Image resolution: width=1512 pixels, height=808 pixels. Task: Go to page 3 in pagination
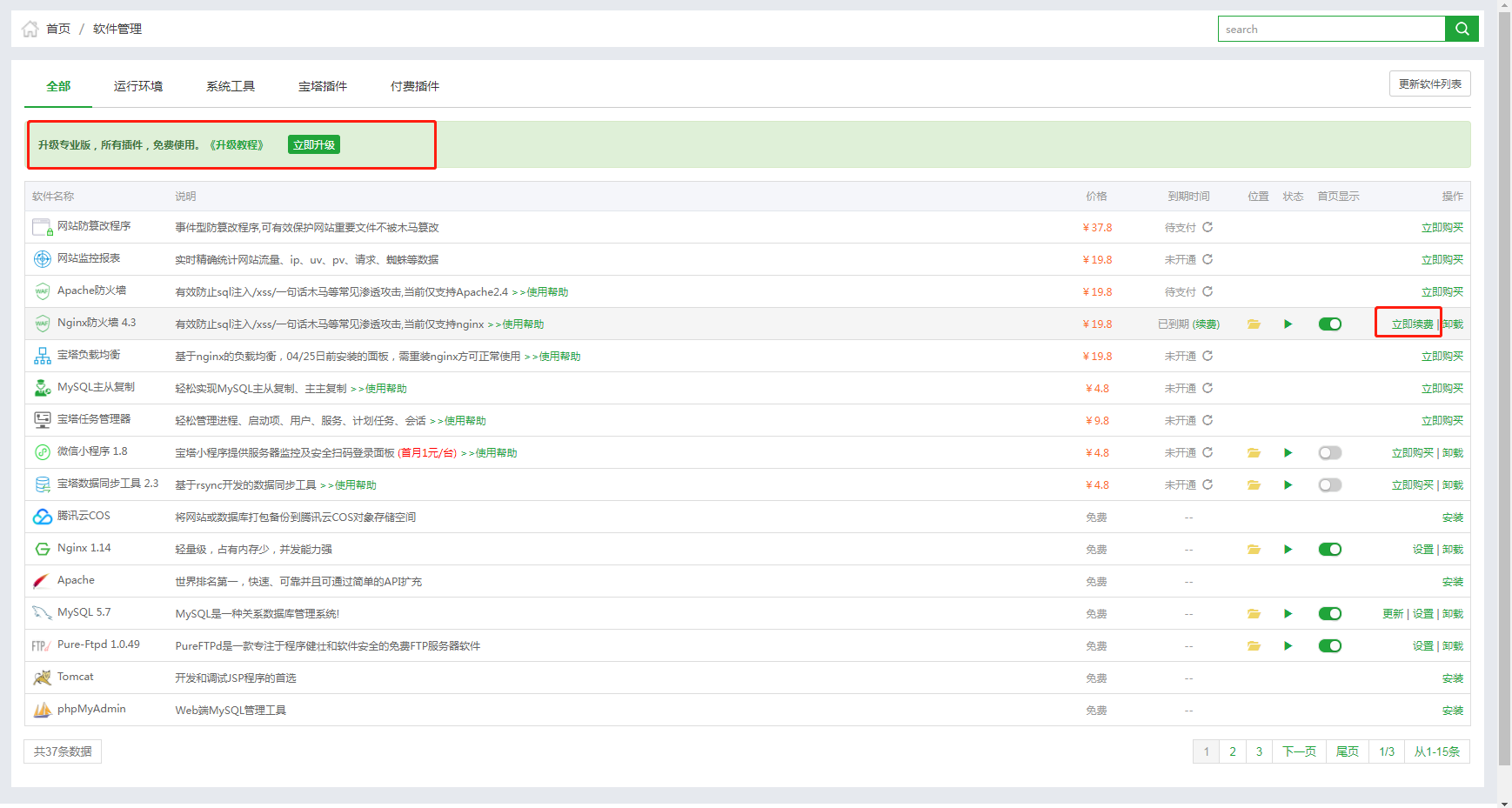pos(1259,751)
